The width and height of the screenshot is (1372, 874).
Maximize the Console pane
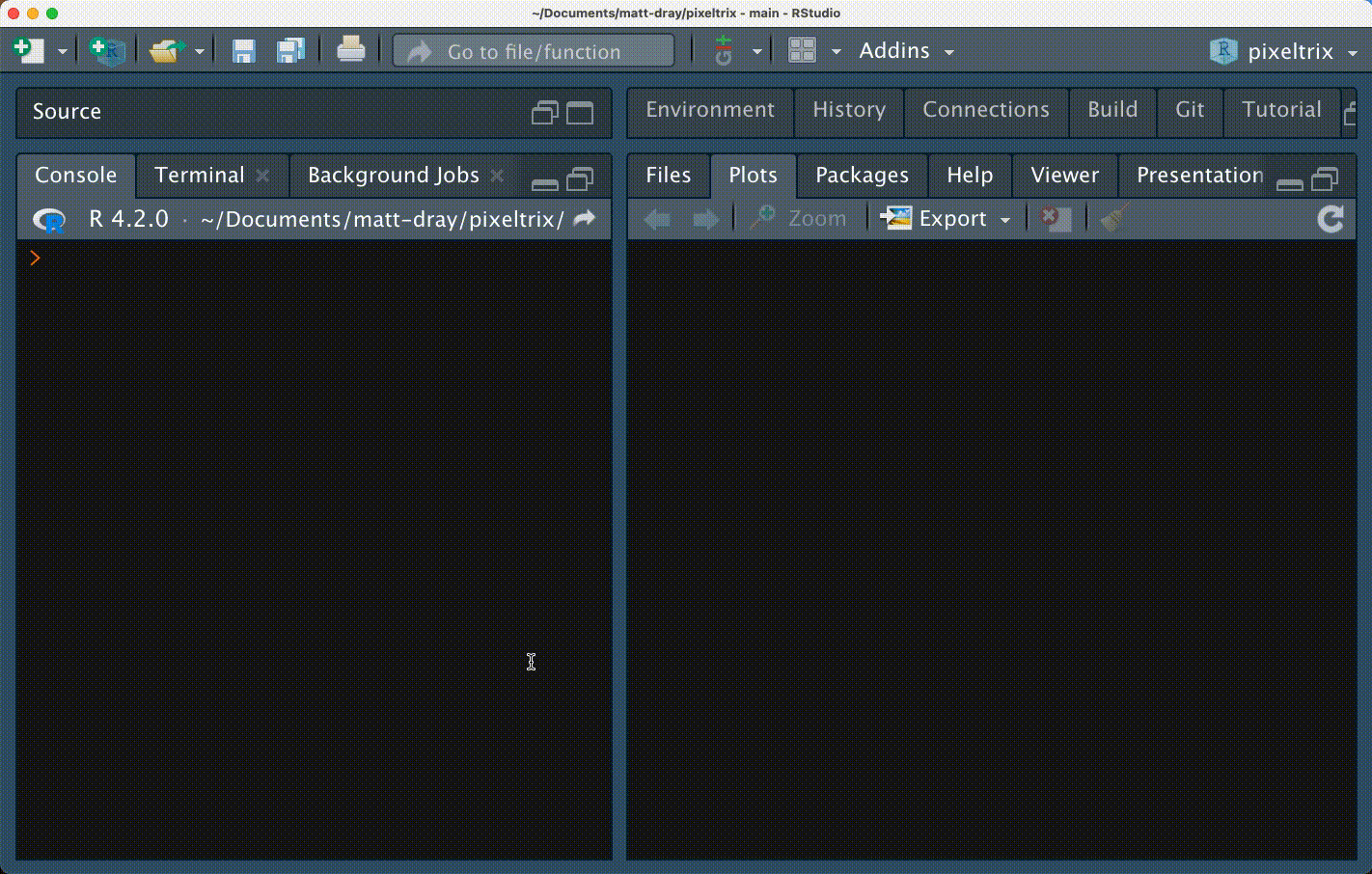pos(580,178)
